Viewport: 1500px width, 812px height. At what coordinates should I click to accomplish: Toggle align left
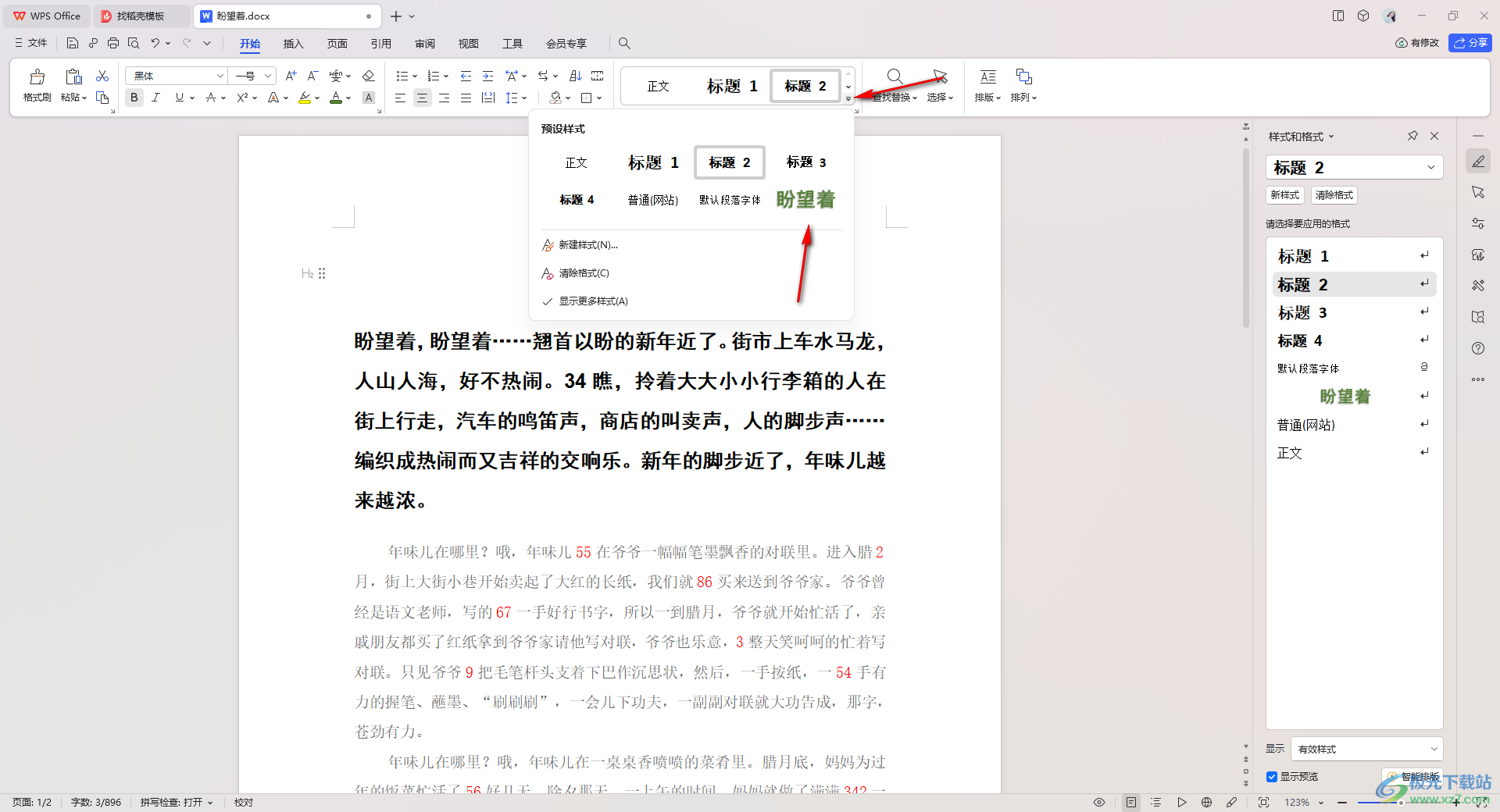click(400, 98)
